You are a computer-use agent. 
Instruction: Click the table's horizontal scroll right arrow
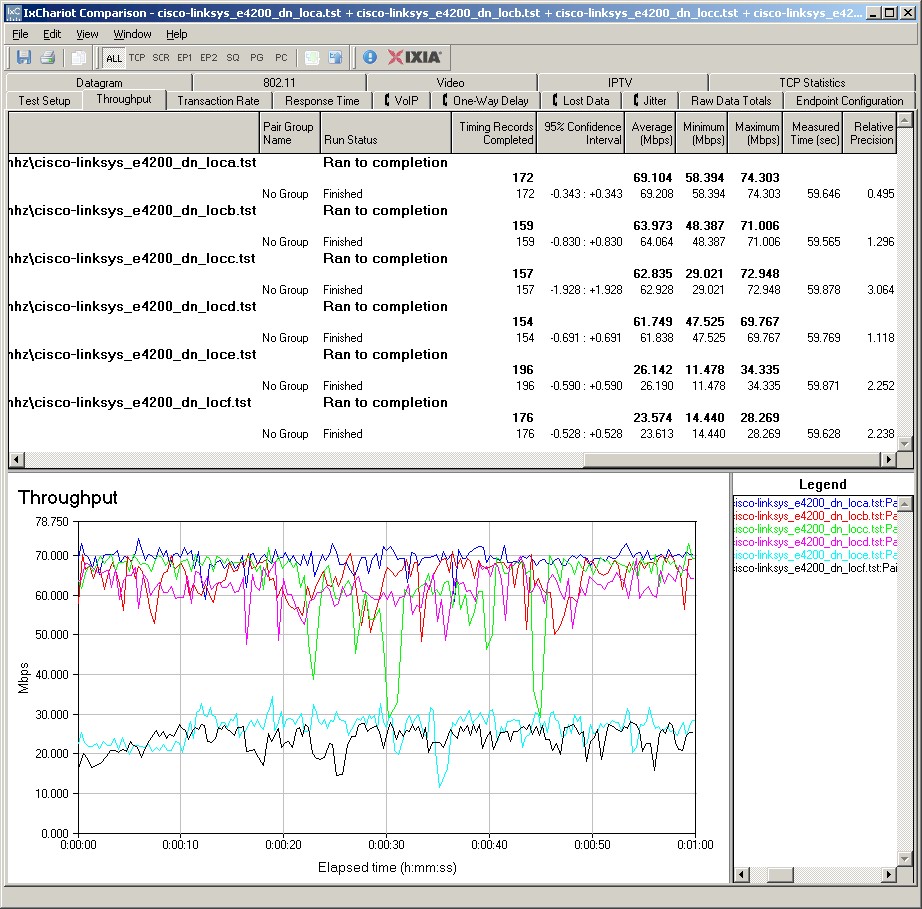(x=888, y=459)
